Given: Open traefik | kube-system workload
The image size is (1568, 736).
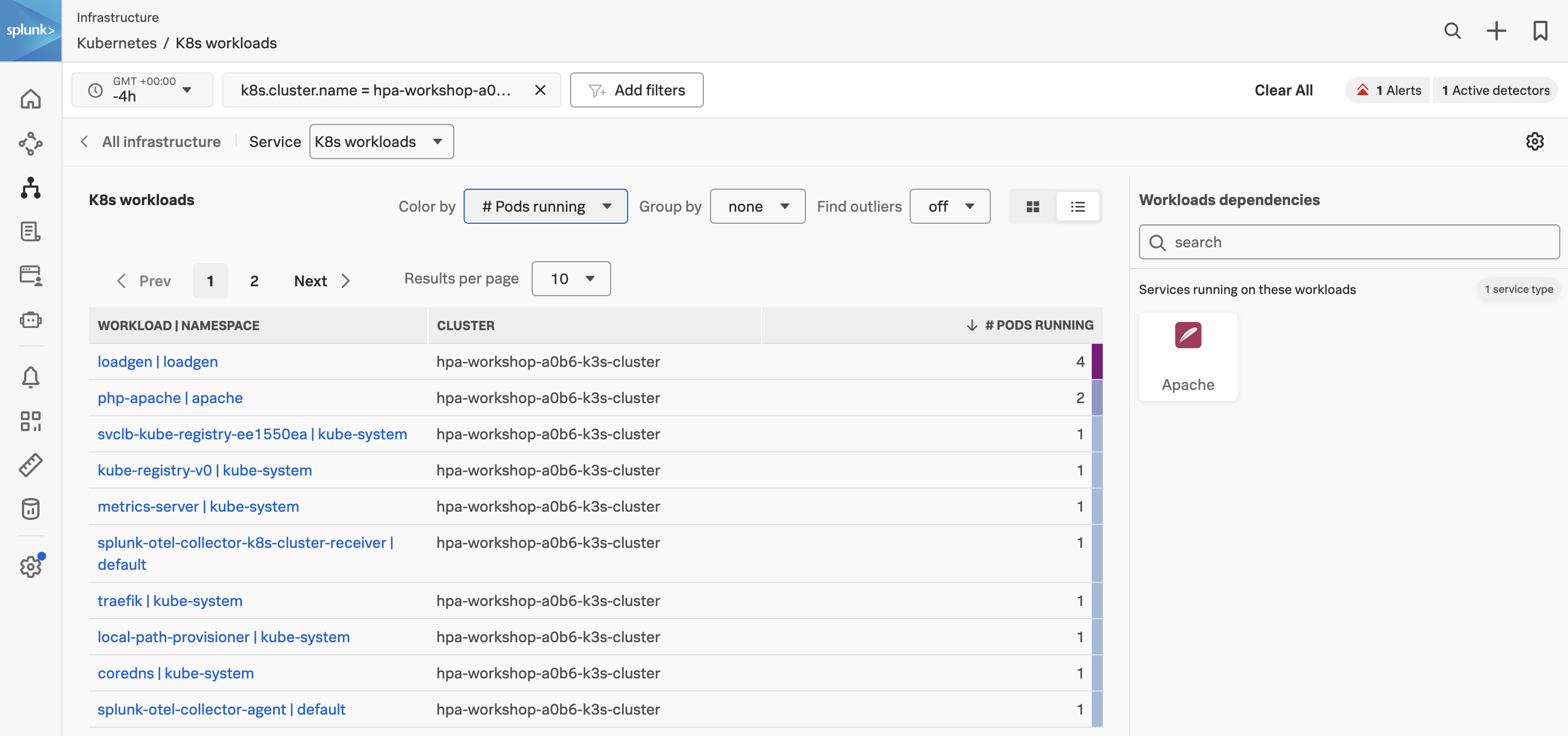Looking at the screenshot, I should click(170, 601).
